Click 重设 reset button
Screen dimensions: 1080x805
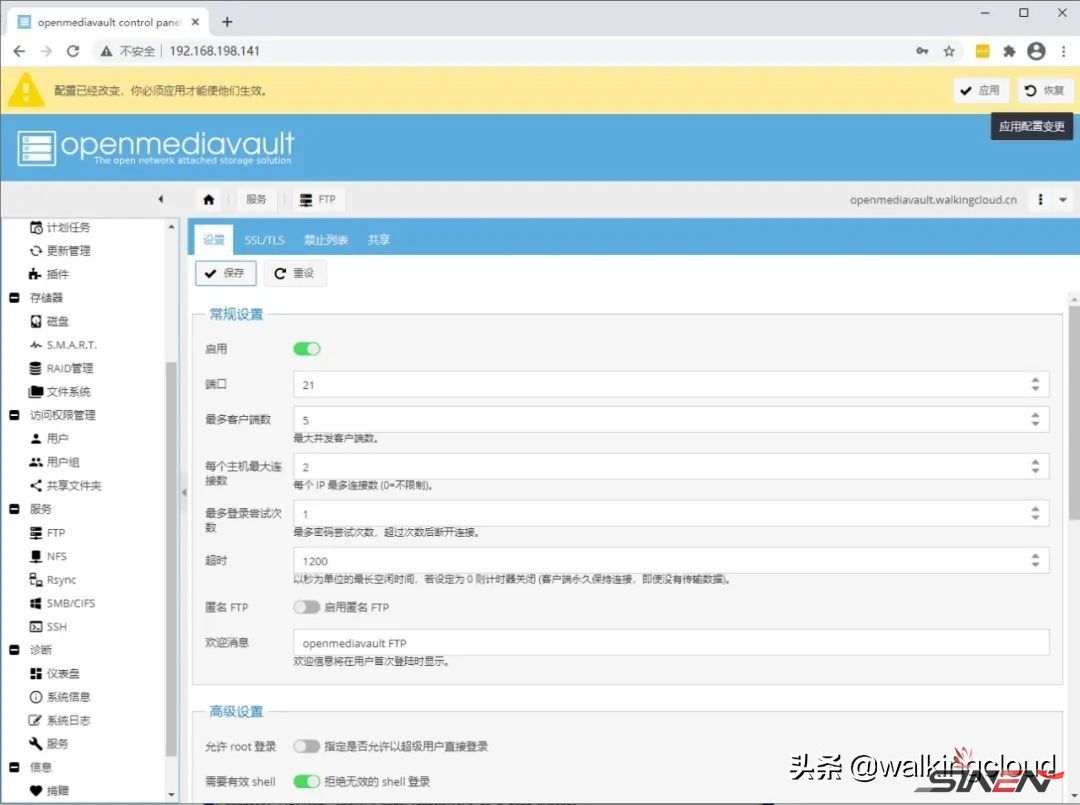point(295,273)
